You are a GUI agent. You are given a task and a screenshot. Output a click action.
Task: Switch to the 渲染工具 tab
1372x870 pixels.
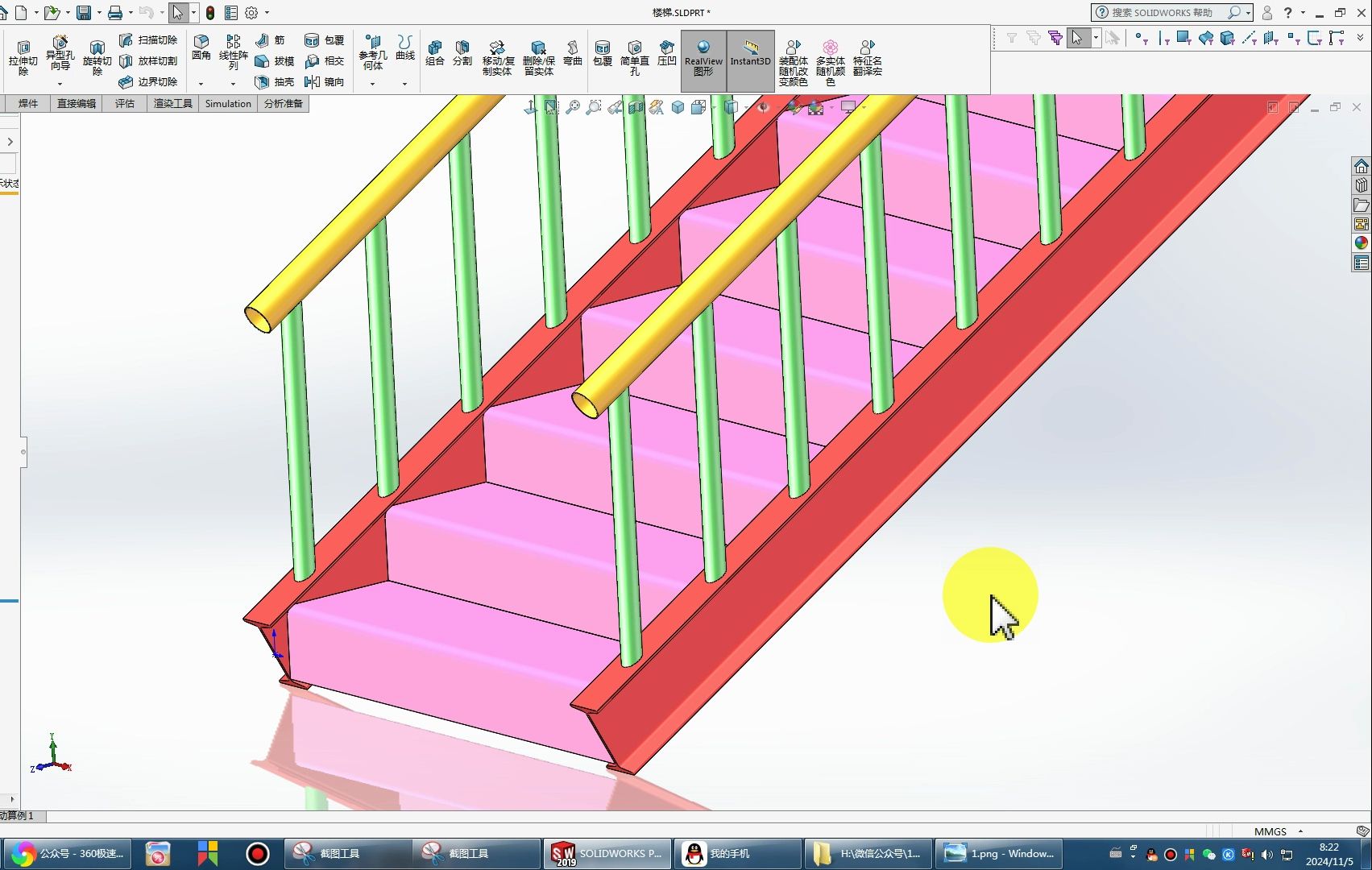point(173,103)
